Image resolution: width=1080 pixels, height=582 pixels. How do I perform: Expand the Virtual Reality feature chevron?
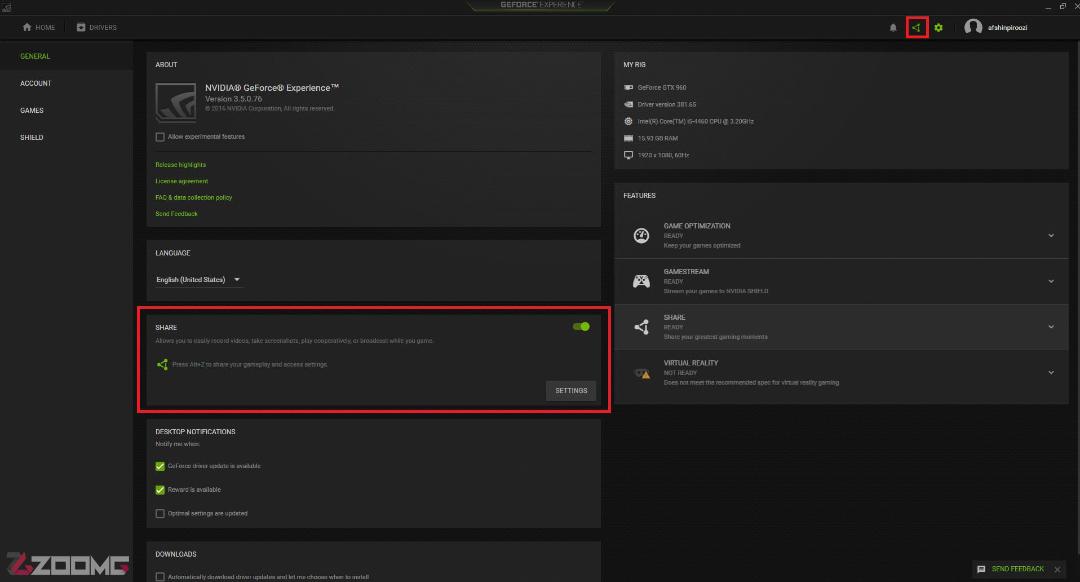pyautogui.click(x=1051, y=373)
